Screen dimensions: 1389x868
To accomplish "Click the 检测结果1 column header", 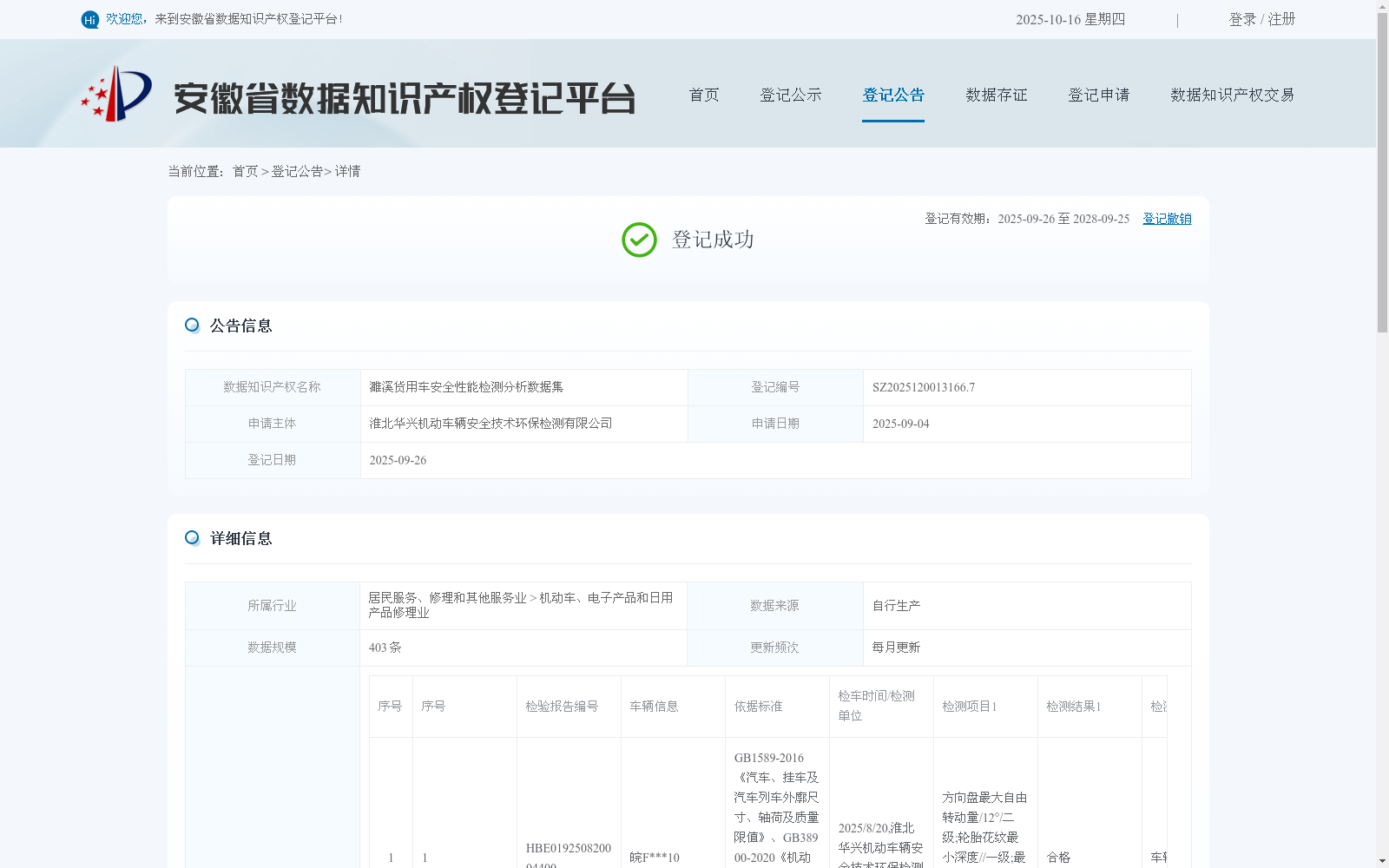I will [1089, 707].
